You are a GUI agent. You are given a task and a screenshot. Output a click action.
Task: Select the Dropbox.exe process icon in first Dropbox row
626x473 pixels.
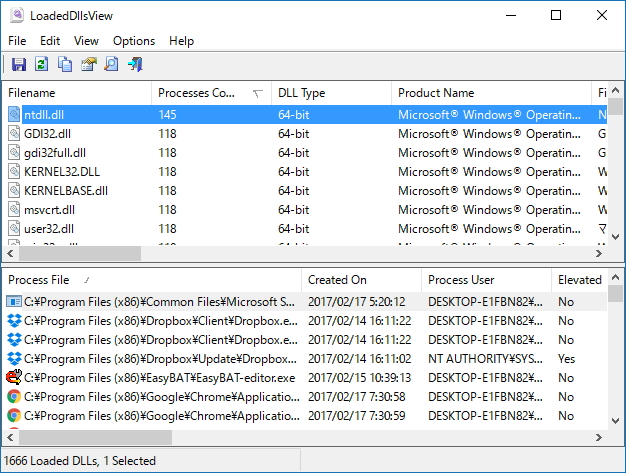14,321
